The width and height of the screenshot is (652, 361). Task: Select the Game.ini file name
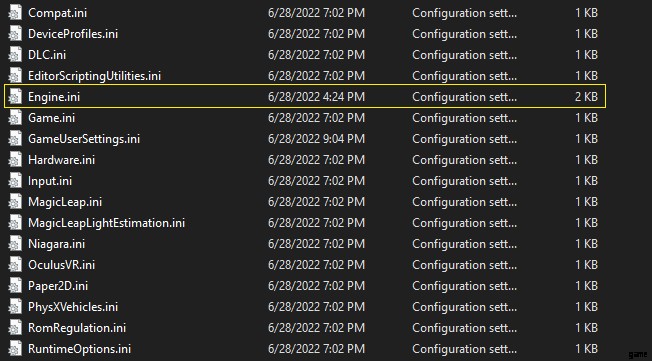click(52, 118)
